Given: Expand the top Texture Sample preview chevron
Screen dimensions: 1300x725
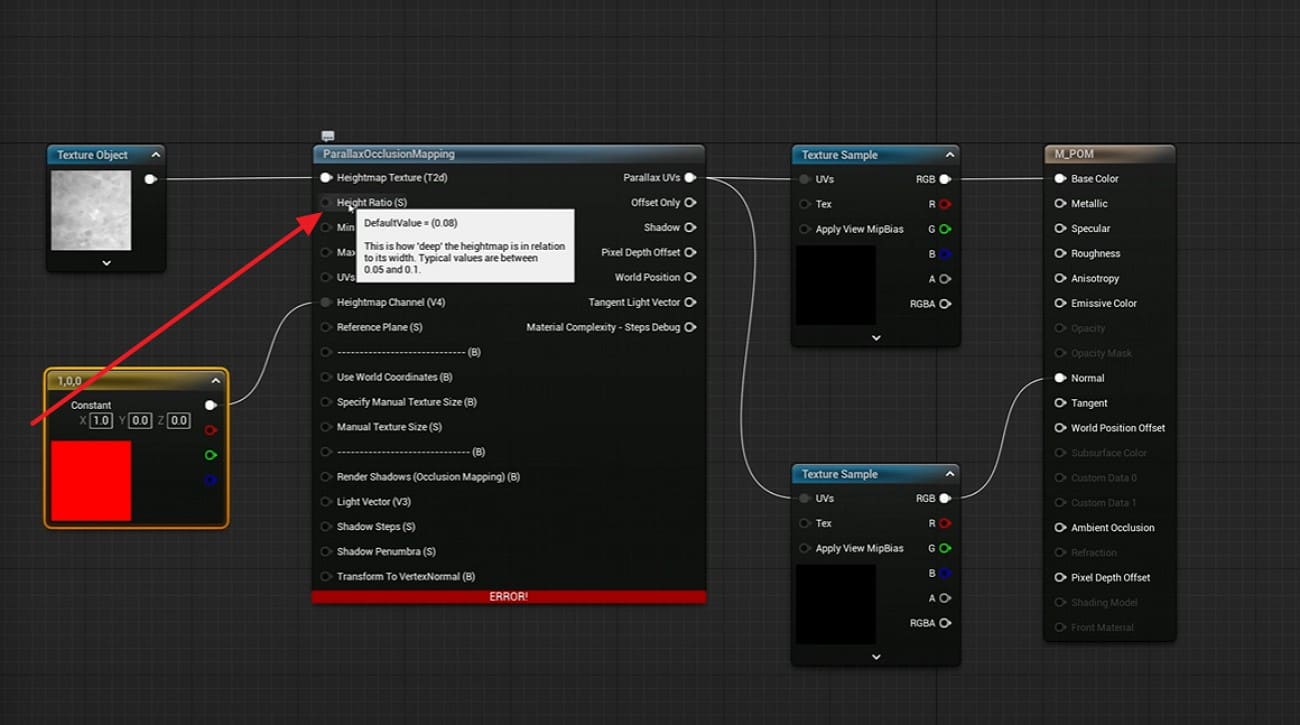Looking at the screenshot, I should [876, 338].
